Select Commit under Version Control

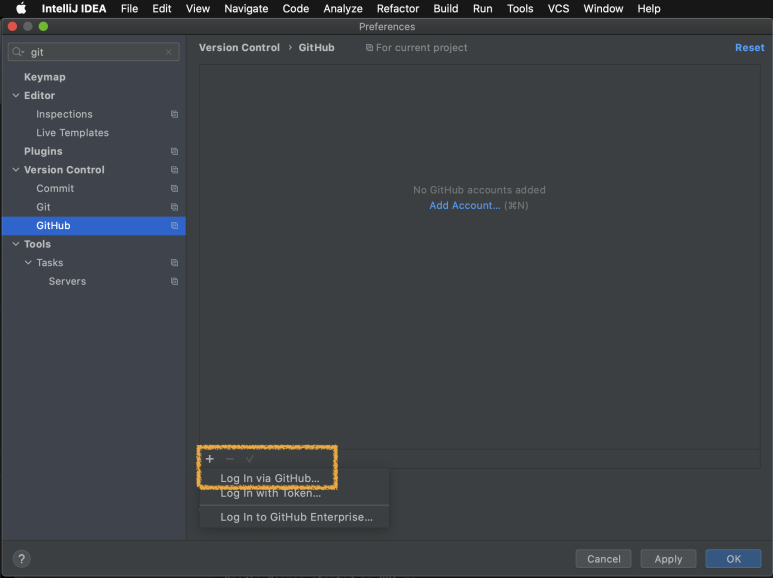click(55, 188)
